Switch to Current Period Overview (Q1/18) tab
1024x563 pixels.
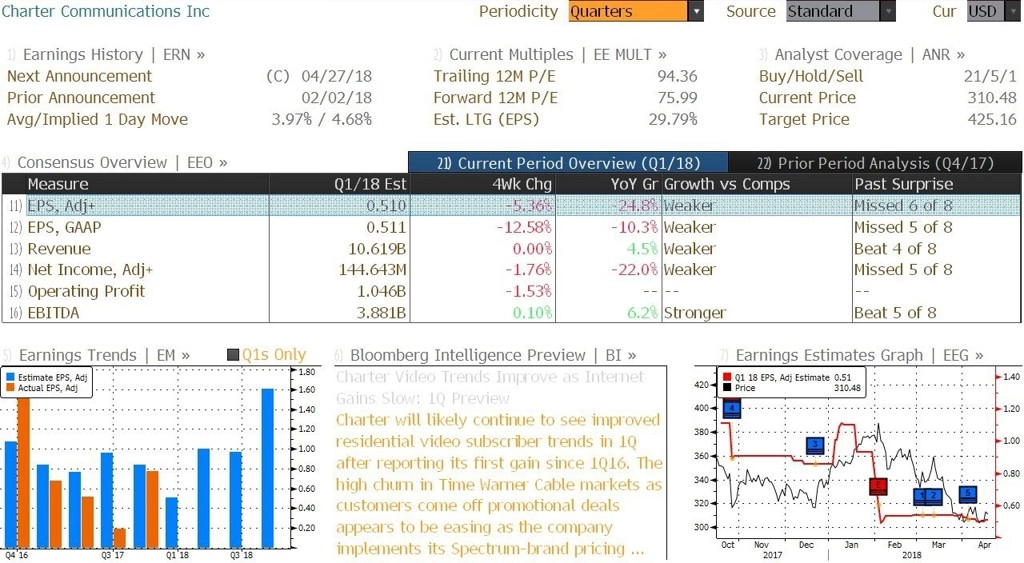(568, 163)
